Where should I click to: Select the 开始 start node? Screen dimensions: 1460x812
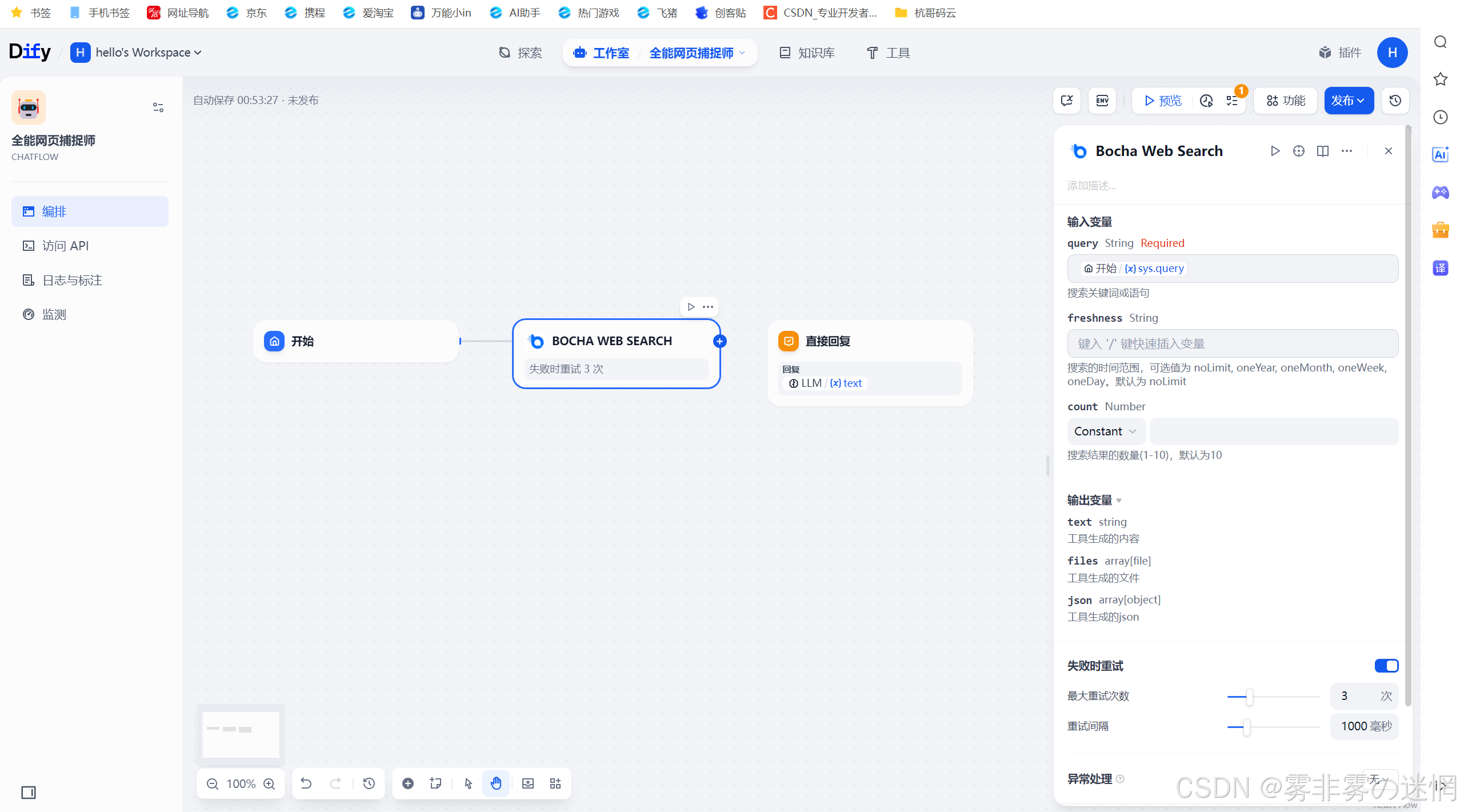pyautogui.click(x=356, y=341)
